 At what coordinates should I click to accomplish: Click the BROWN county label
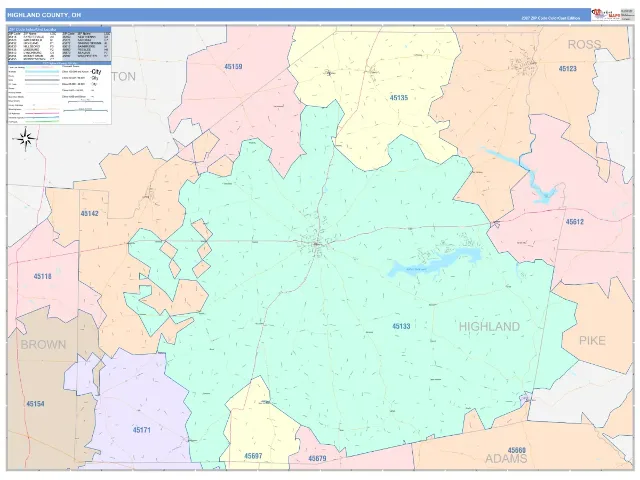point(43,344)
